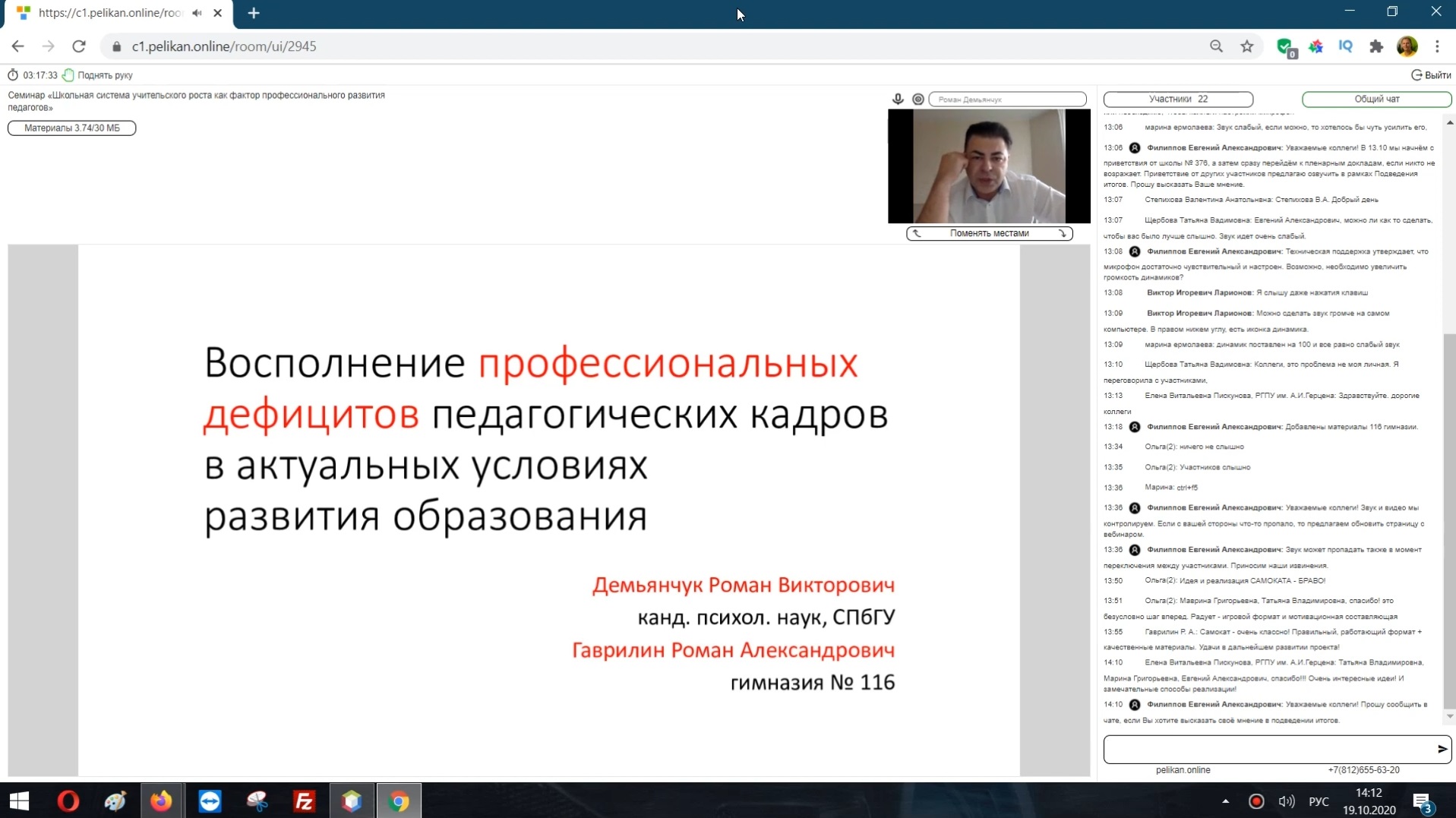Click the chat scrollbar thumb
The image size is (1456, 818).
pyautogui.click(x=1449, y=520)
